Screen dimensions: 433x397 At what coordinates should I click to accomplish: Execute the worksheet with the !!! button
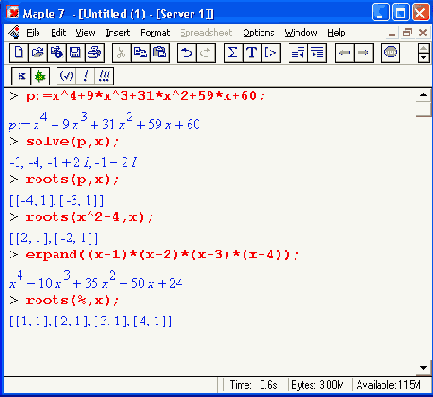coord(104,76)
